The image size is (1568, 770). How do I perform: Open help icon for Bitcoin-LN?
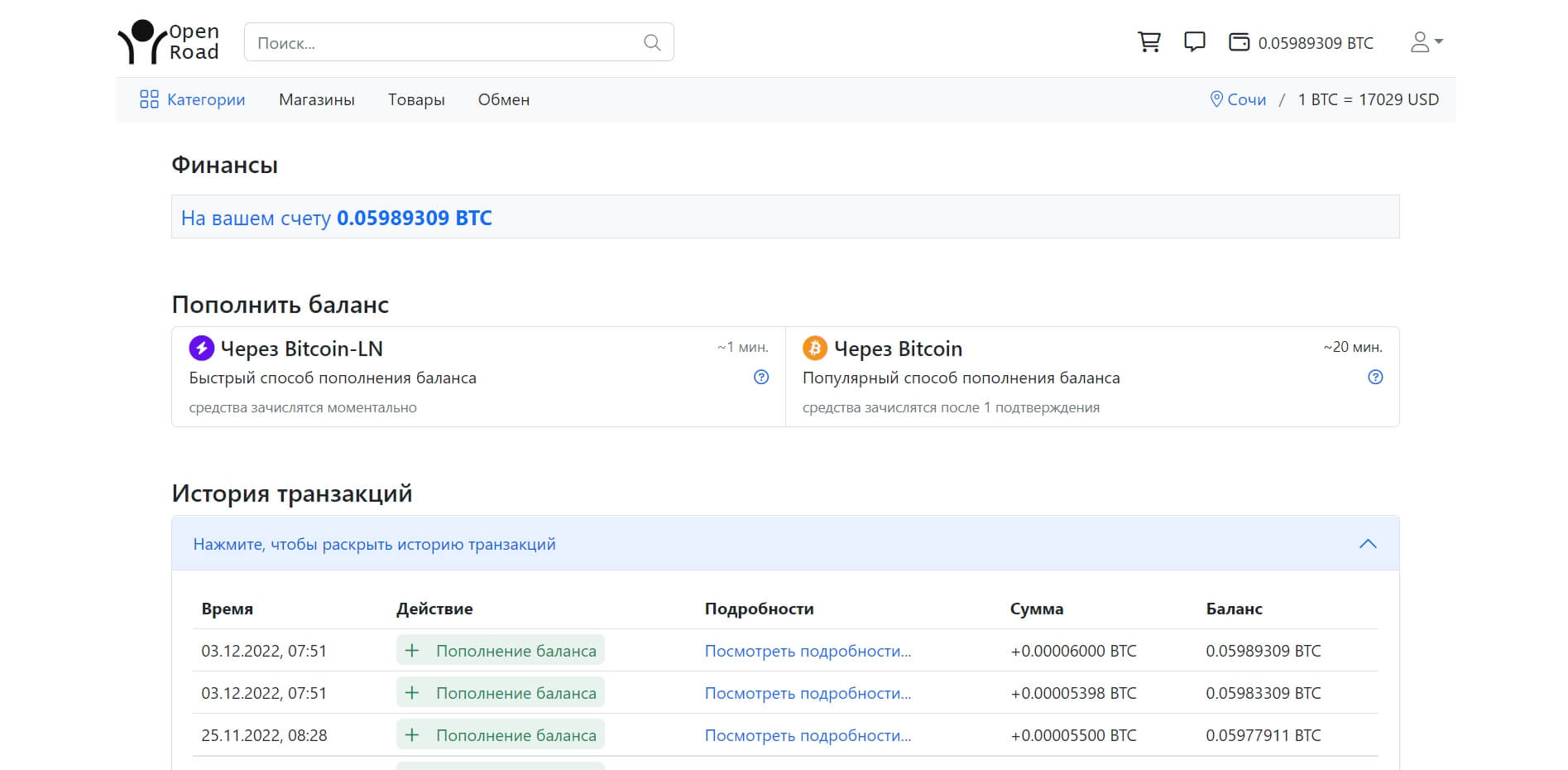761,378
